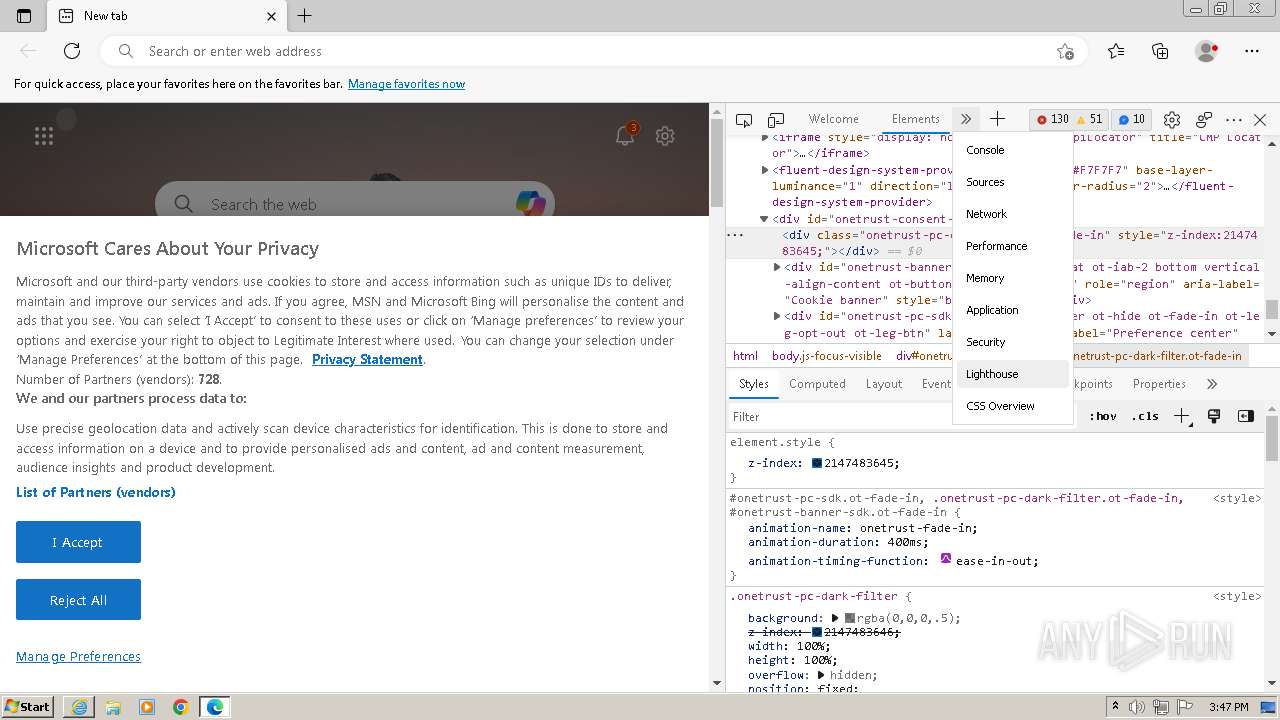Open the new tab page settings gear
The height and width of the screenshot is (720, 1280).
coord(665,136)
